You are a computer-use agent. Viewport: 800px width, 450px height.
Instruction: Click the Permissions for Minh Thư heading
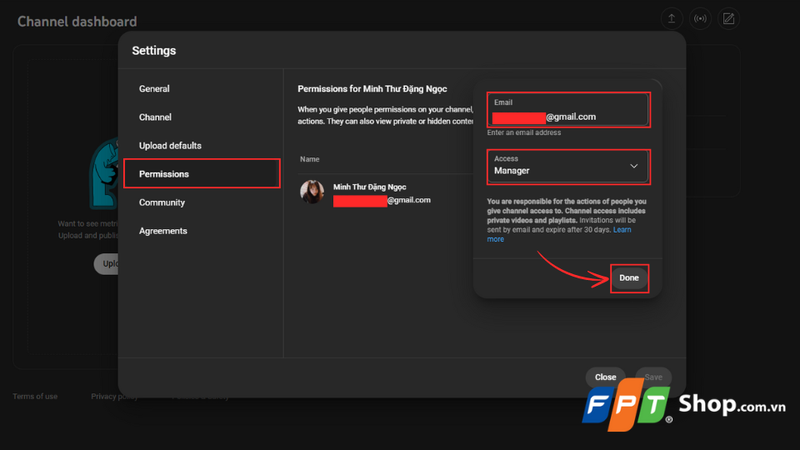click(x=372, y=89)
